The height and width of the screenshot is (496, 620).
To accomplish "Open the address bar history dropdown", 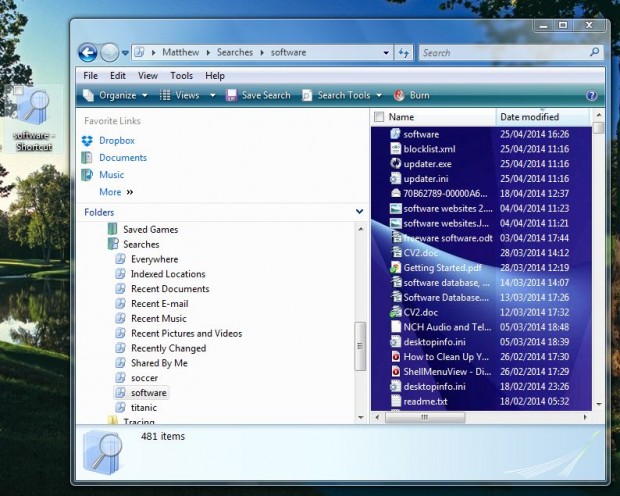I will (386, 53).
